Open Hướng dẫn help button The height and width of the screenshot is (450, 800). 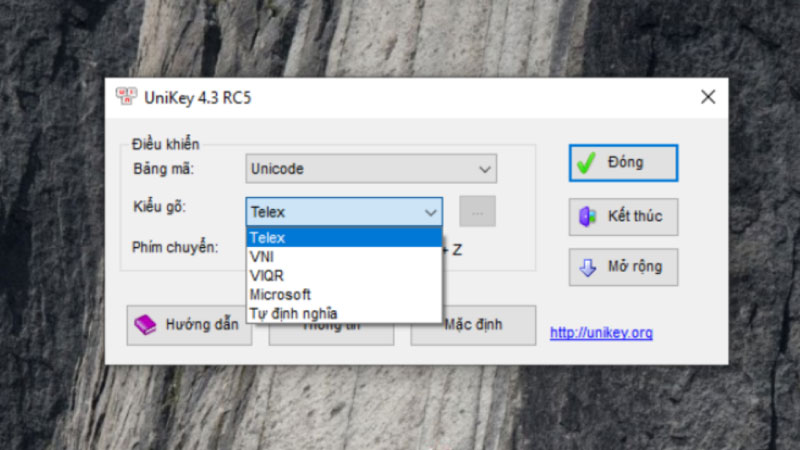(x=189, y=325)
